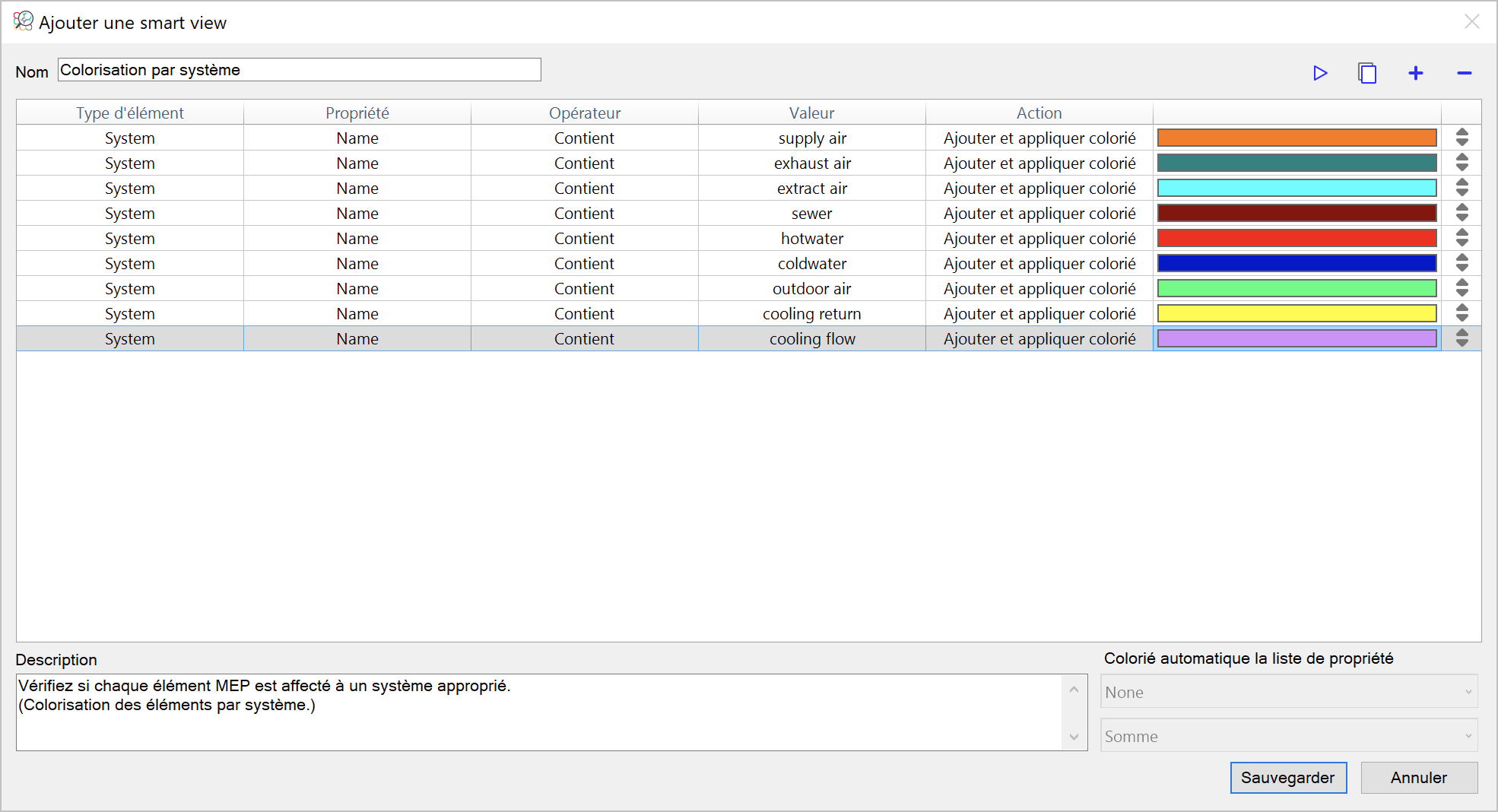The width and height of the screenshot is (1498, 812).
Task: Click the Type d'élément column header
Action: pyautogui.click(x=130, y=113)
